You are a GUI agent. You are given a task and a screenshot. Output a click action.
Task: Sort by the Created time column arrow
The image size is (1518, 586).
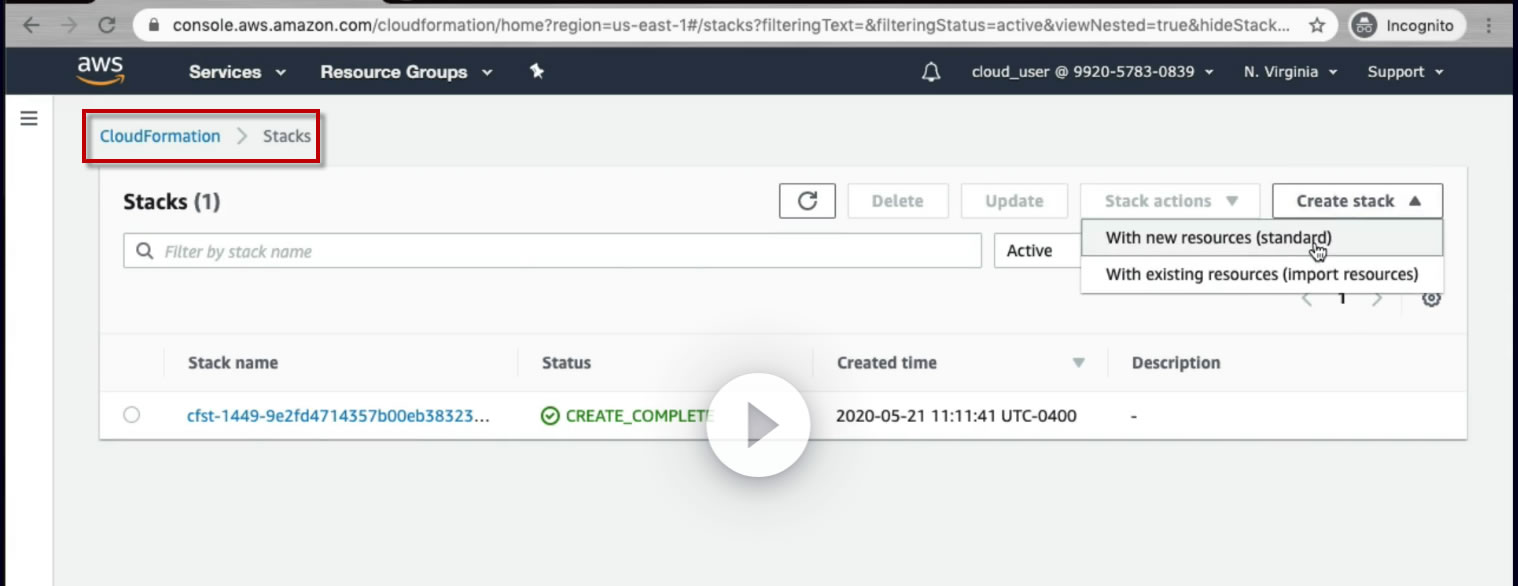click(1078, 363)
